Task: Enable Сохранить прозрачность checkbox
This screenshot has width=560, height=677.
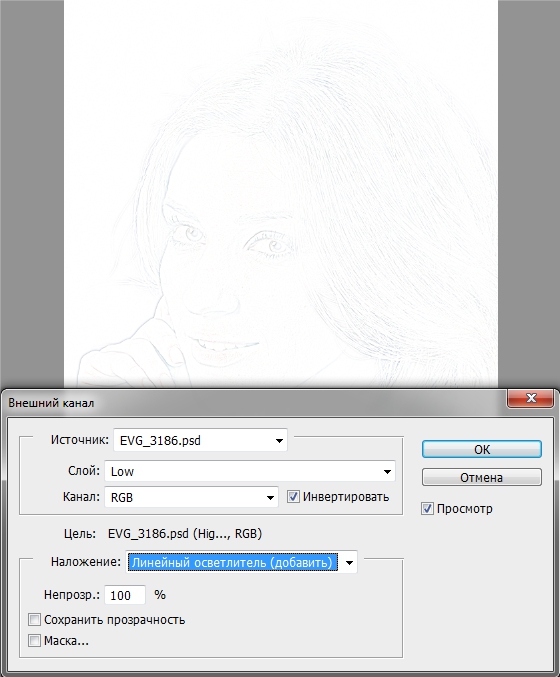Action: point(34,620)
